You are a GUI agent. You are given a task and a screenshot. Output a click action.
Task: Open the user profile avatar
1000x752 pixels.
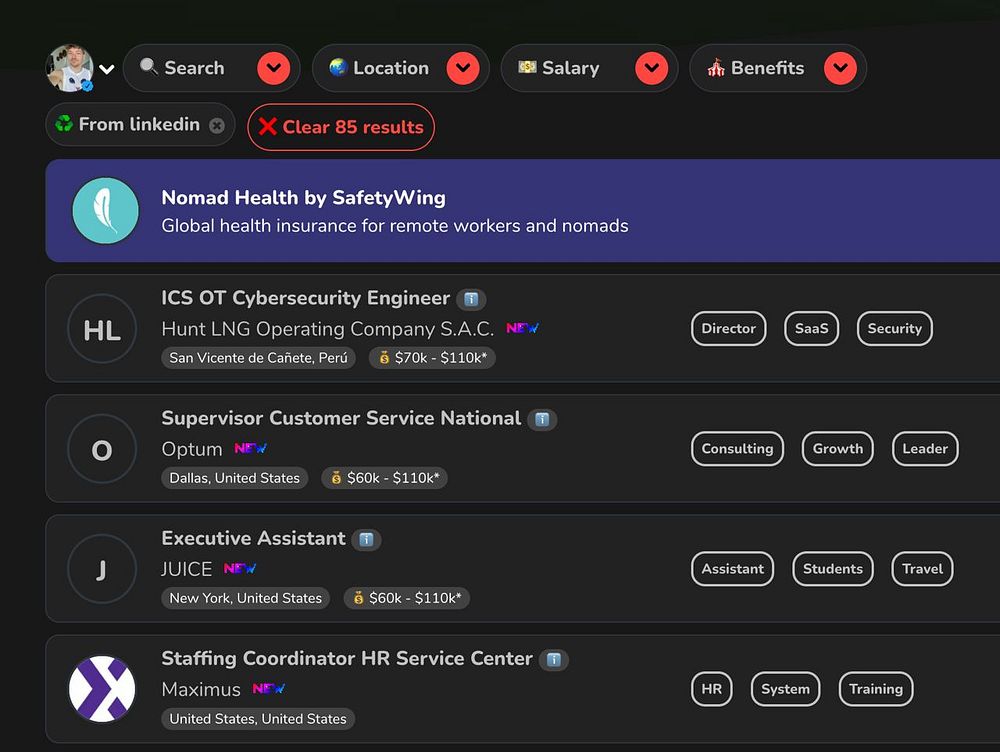70,68
